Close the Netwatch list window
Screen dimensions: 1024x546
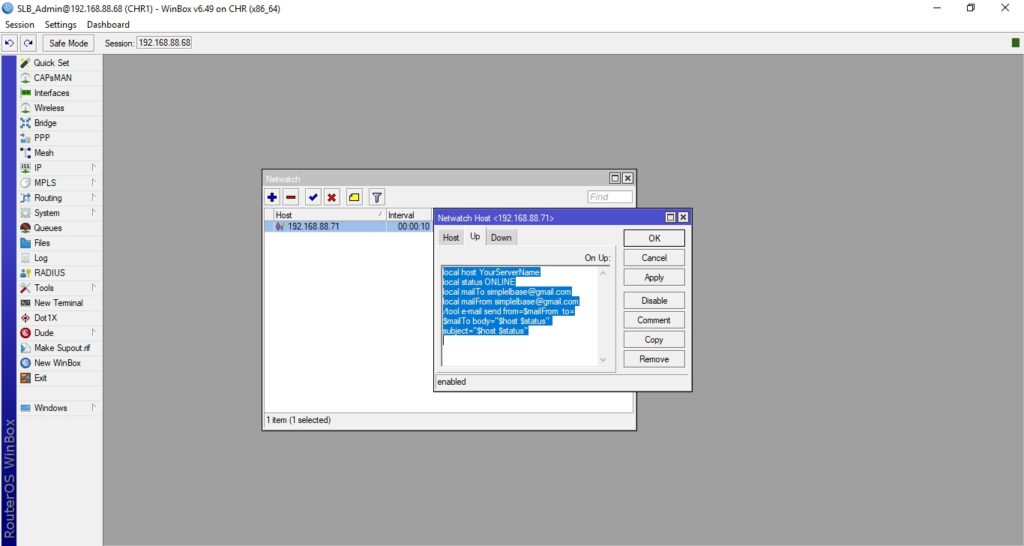(628, 178)
